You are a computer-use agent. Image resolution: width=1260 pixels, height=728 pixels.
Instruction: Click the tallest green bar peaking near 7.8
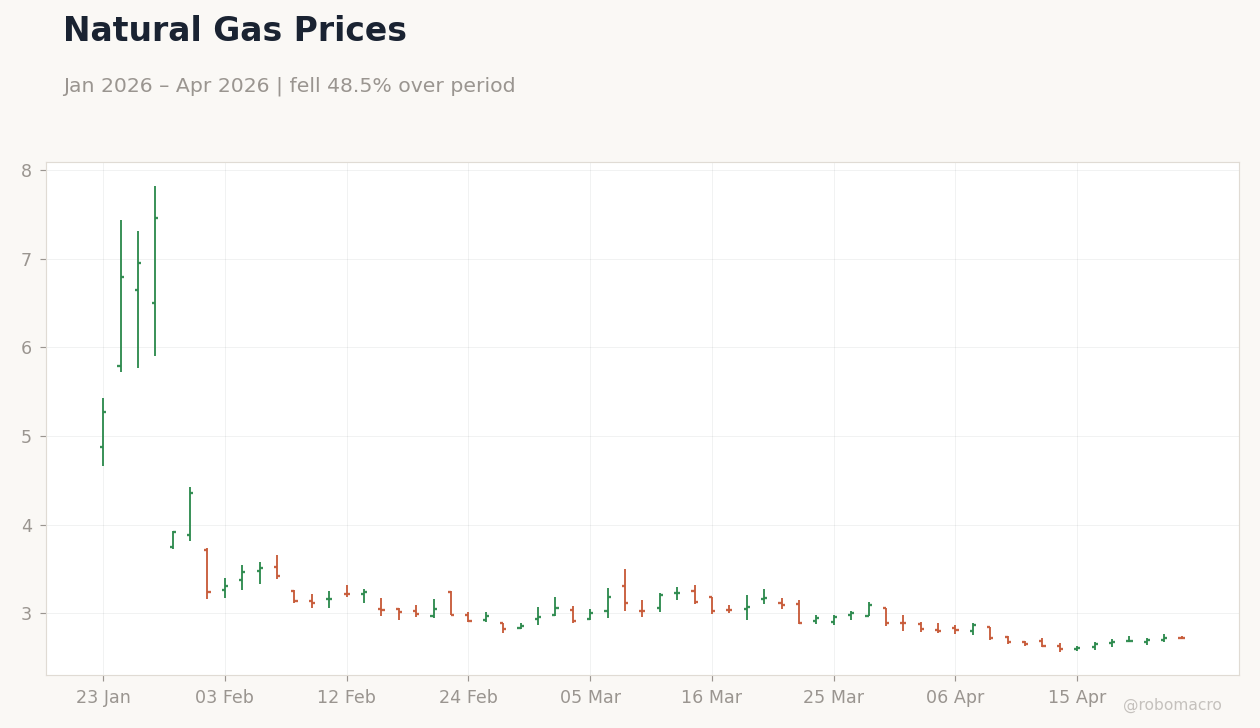(x=155, y=271)
